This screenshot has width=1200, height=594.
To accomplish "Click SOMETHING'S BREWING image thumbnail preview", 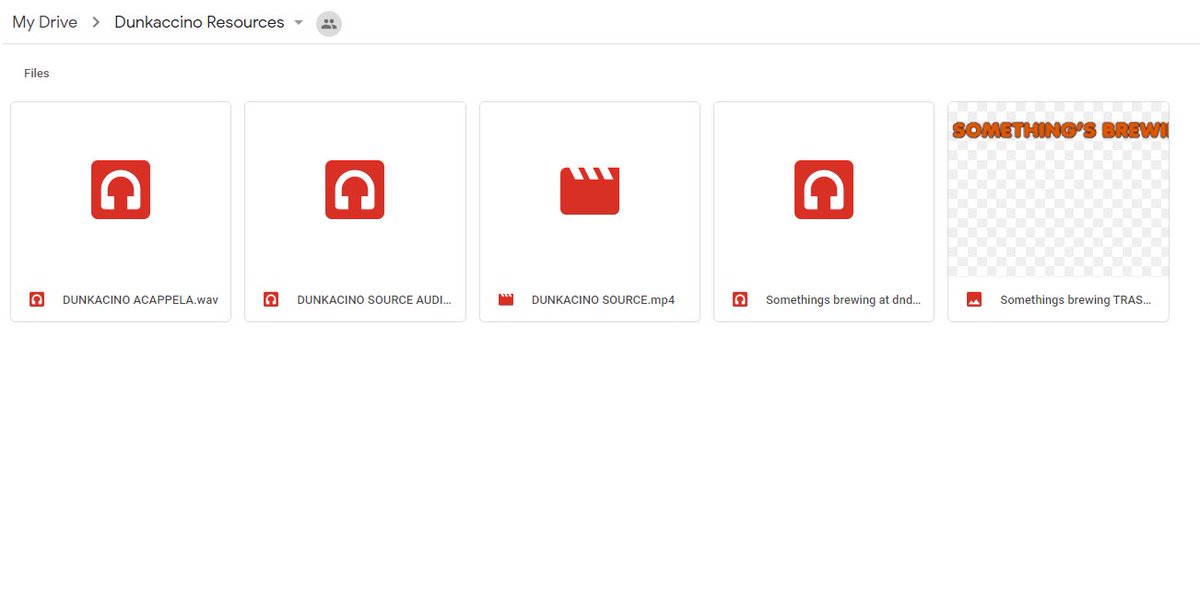I will (1058, 189).
